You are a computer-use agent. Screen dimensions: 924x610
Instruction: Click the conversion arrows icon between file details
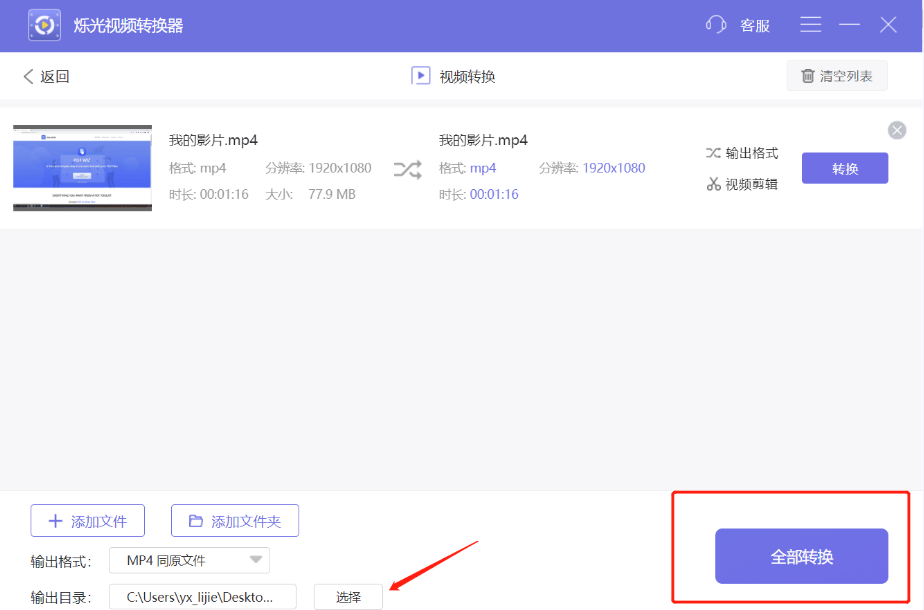407,170
